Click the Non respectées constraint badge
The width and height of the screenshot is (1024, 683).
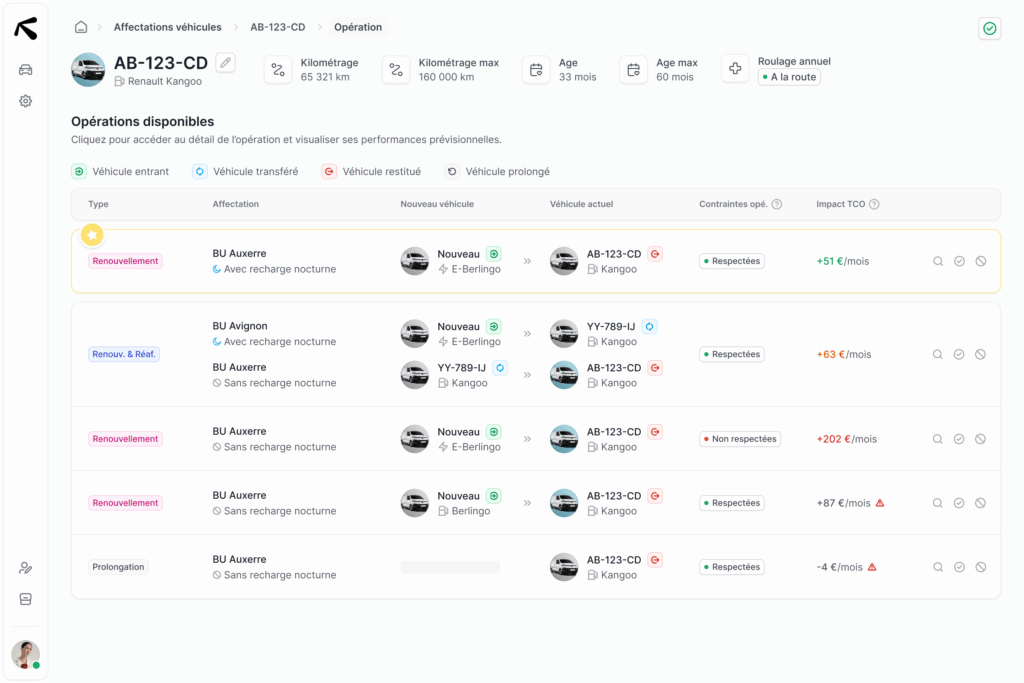pyautogui.click(x=739, y=439)
